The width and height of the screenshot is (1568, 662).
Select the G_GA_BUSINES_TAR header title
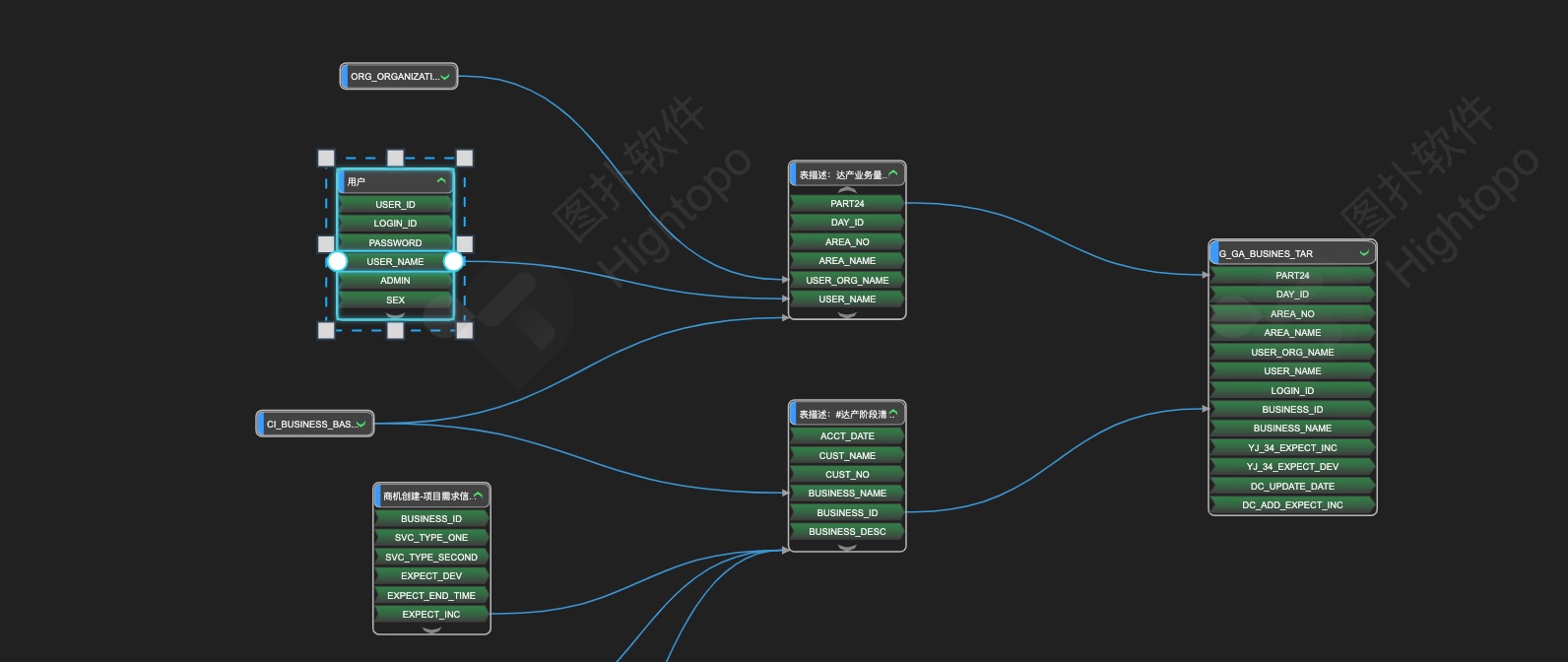click(1266, 253)
